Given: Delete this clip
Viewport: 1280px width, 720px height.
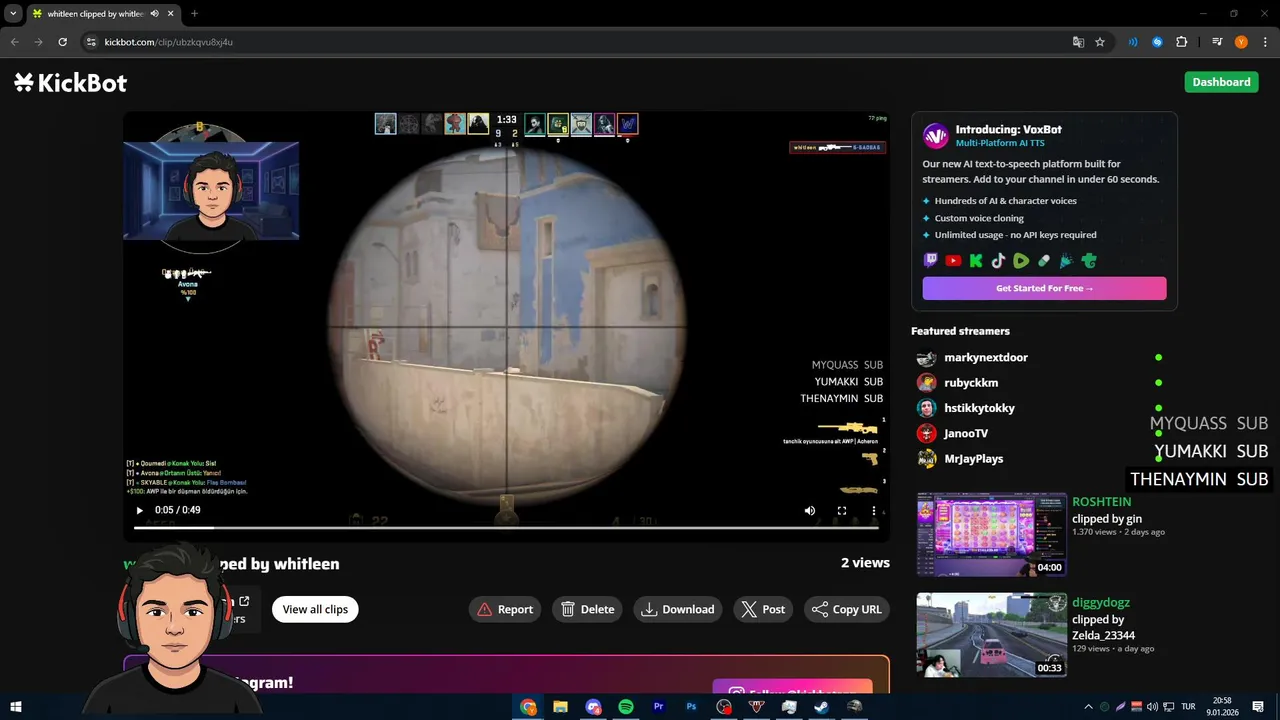Looking at the screenshot, I should coord(587,609).
